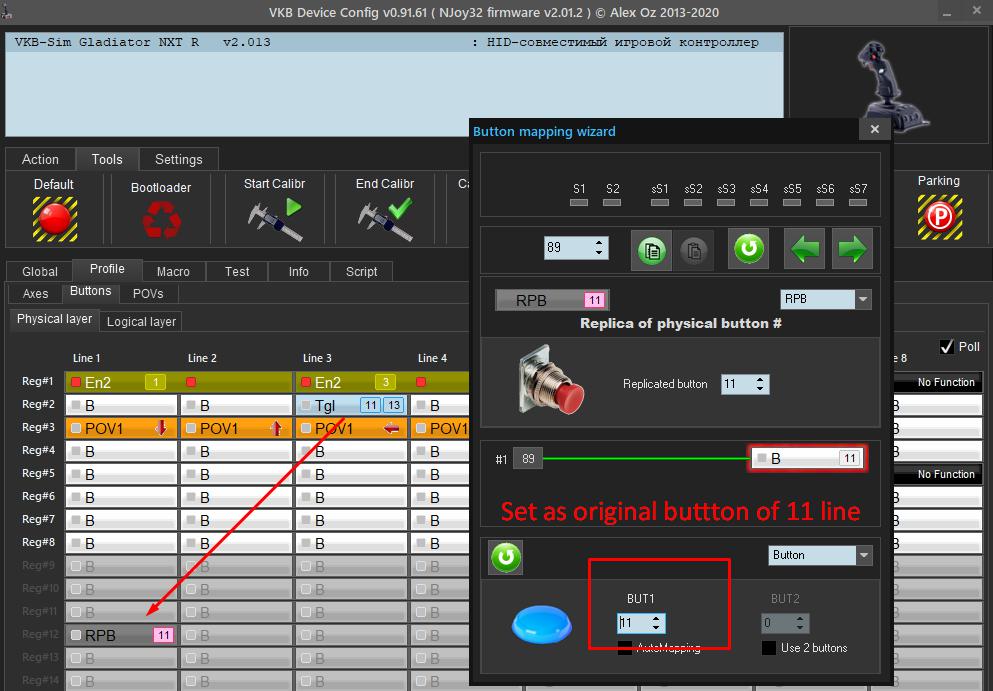This screenshot has width=993, height=691.
Task: Open the Global tab
Action: click(x=40, y=272)
